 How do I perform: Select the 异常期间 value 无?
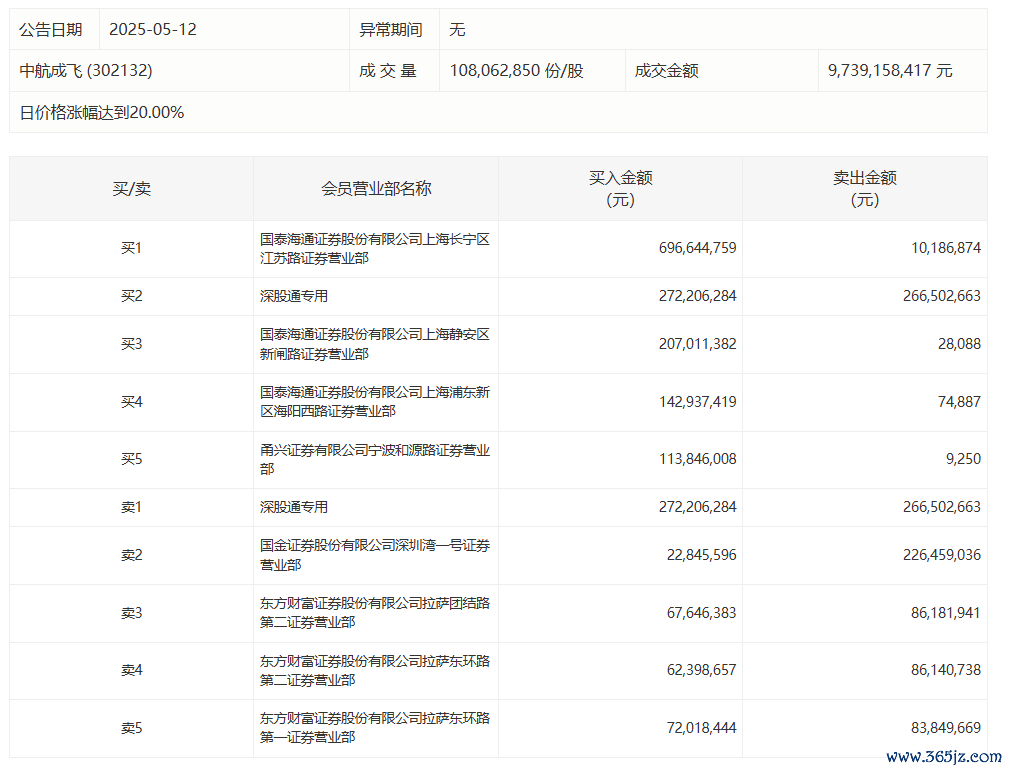[x=457, y=30]
